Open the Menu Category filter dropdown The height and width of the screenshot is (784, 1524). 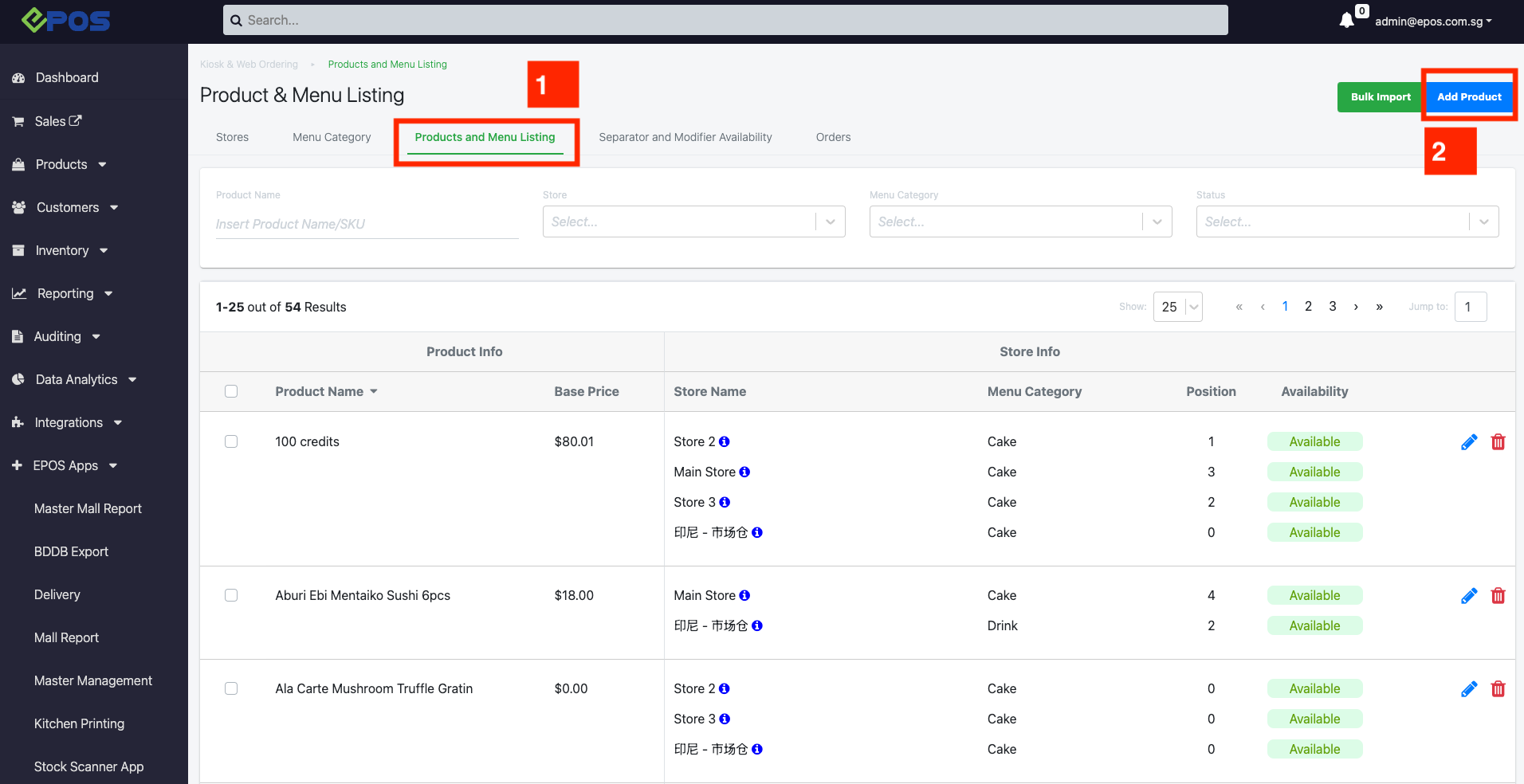pyautogui.click(x=1020, y=221)
